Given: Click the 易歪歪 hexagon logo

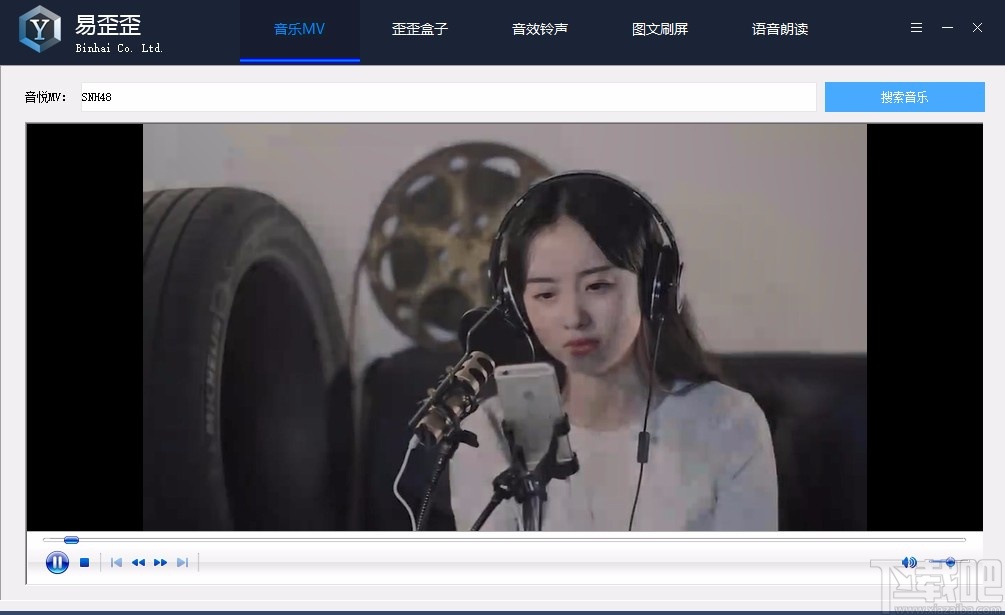Looking at the screenshot, I should [x=38, y=28].
